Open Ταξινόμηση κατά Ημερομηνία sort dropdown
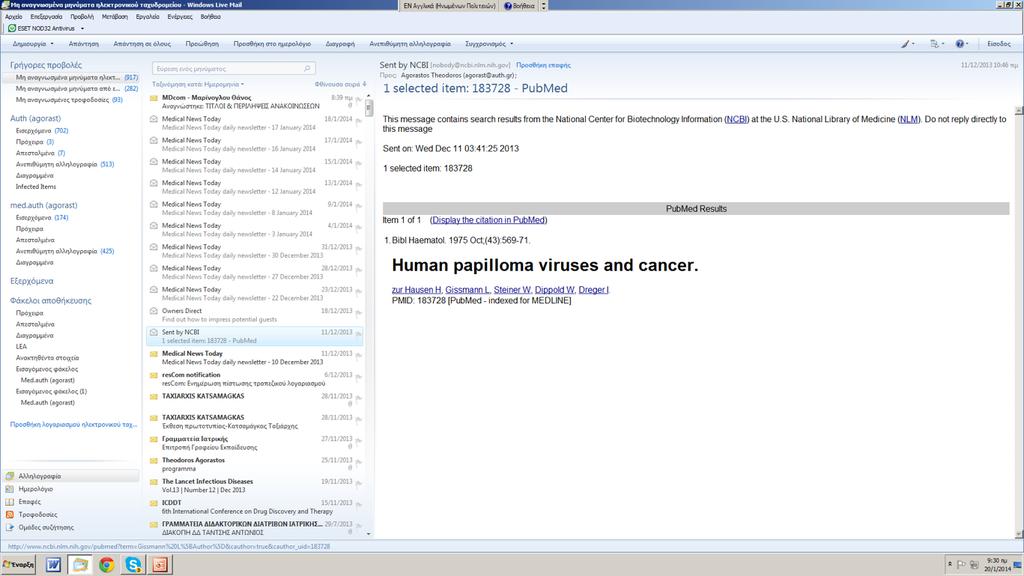This screenshot has width=1024, height=576. click(x=198, y=84)
